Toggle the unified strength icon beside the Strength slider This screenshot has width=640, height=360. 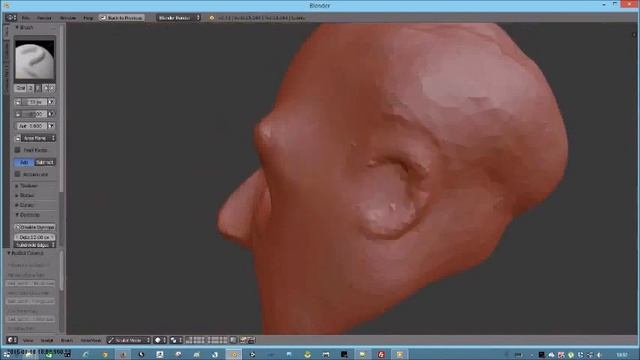coord(18,114)
